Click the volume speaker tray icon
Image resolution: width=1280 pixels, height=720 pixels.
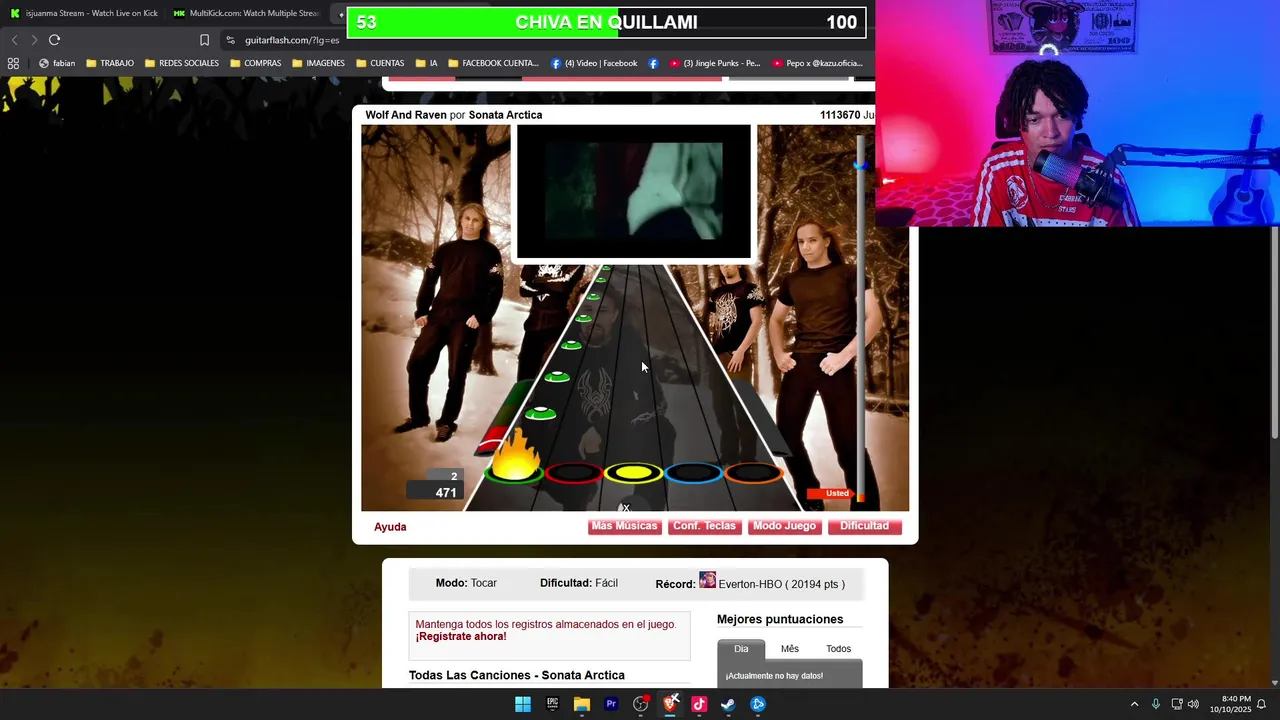pos(1193,704)
